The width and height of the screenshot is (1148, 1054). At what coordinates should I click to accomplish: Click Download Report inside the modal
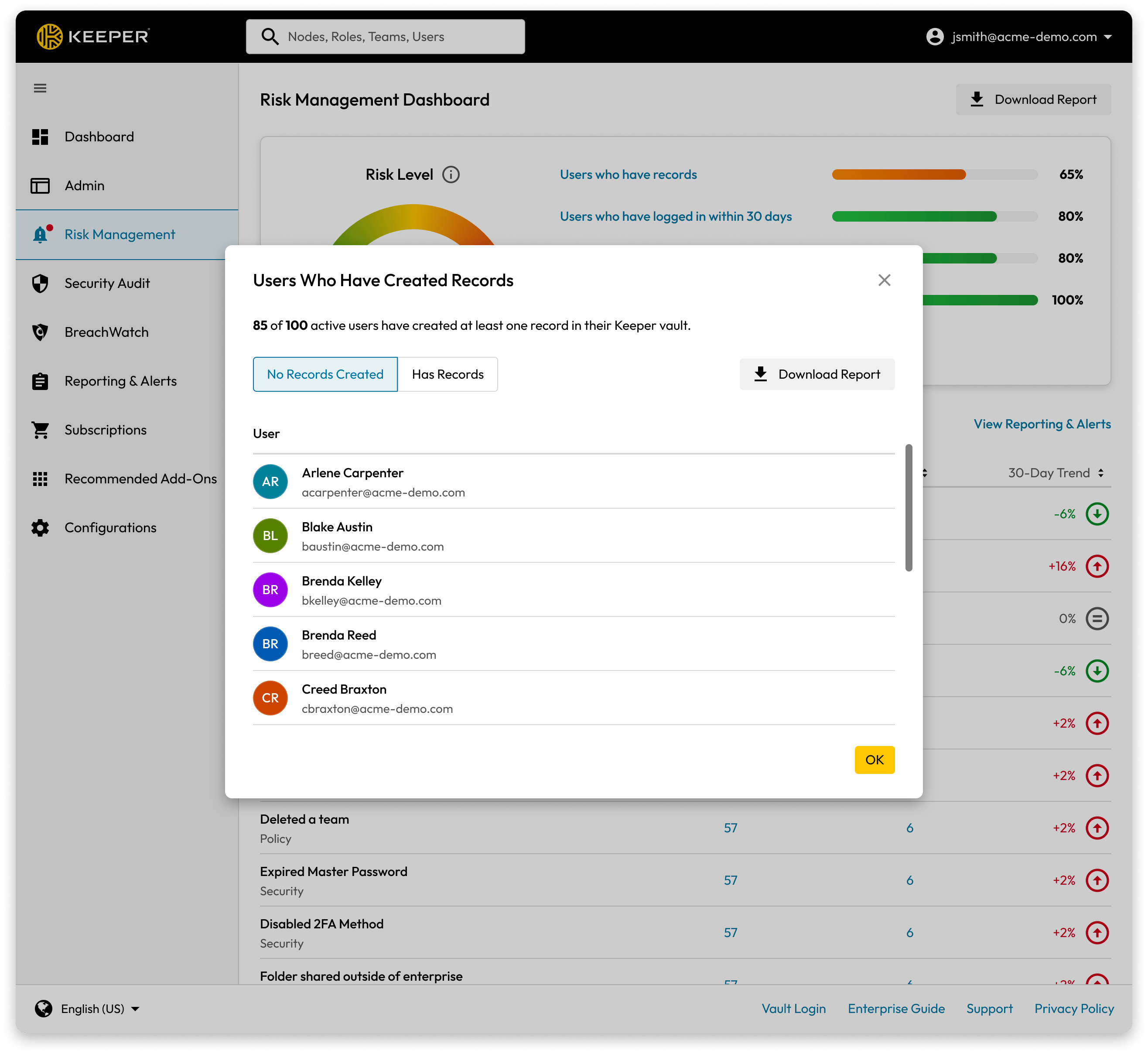[817, 374]
